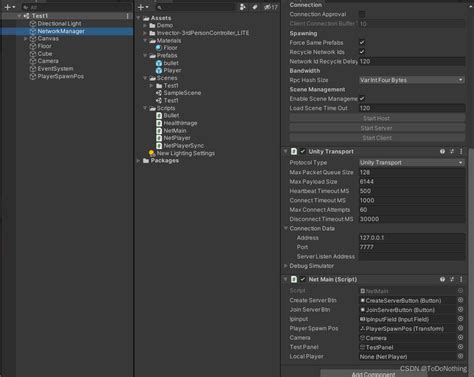Select NetworkManager in the Hierarchy
This screenshot has height=377, width=474.
coord(61,31)
